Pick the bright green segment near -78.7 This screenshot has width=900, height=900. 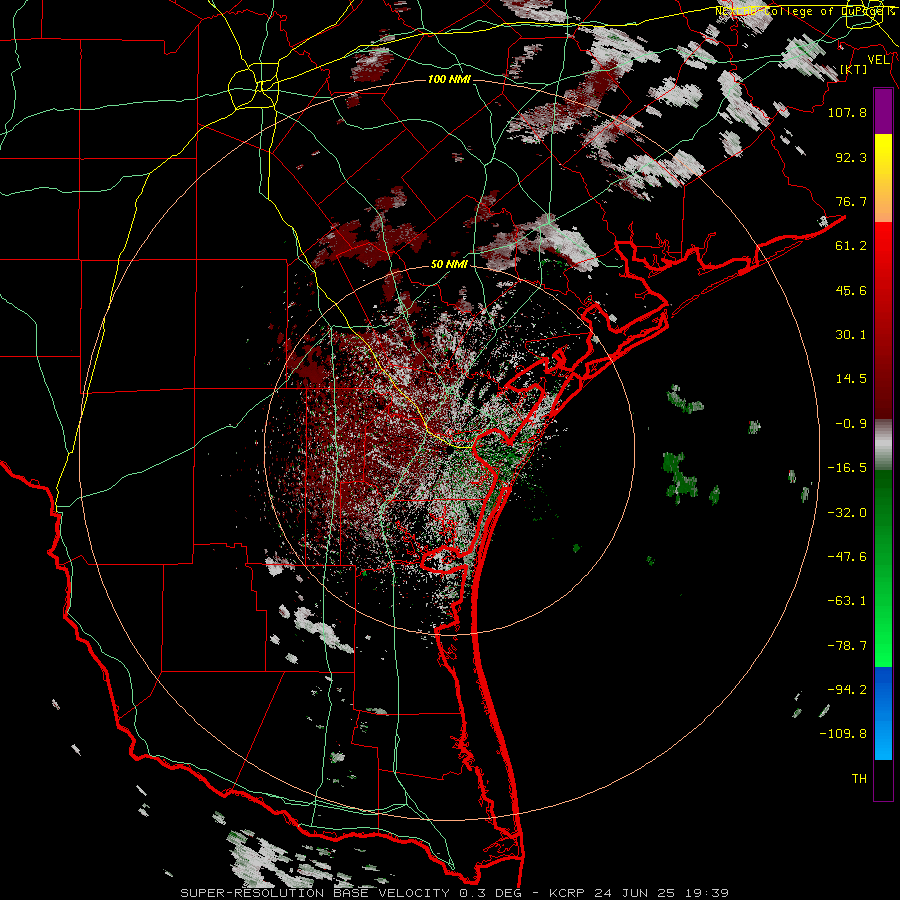coord(883,646)
